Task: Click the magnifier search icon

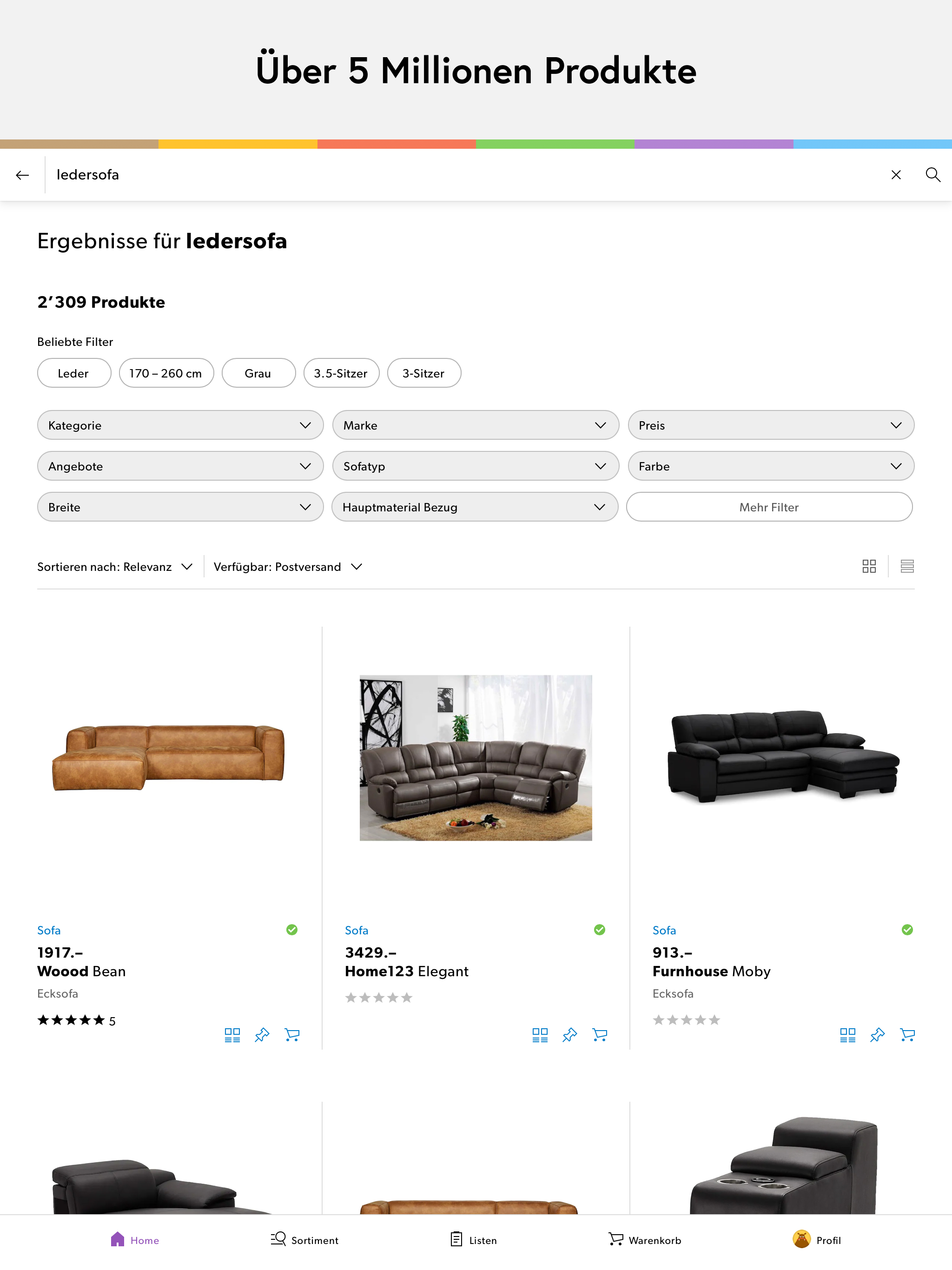Action: (x=932, y=174)
